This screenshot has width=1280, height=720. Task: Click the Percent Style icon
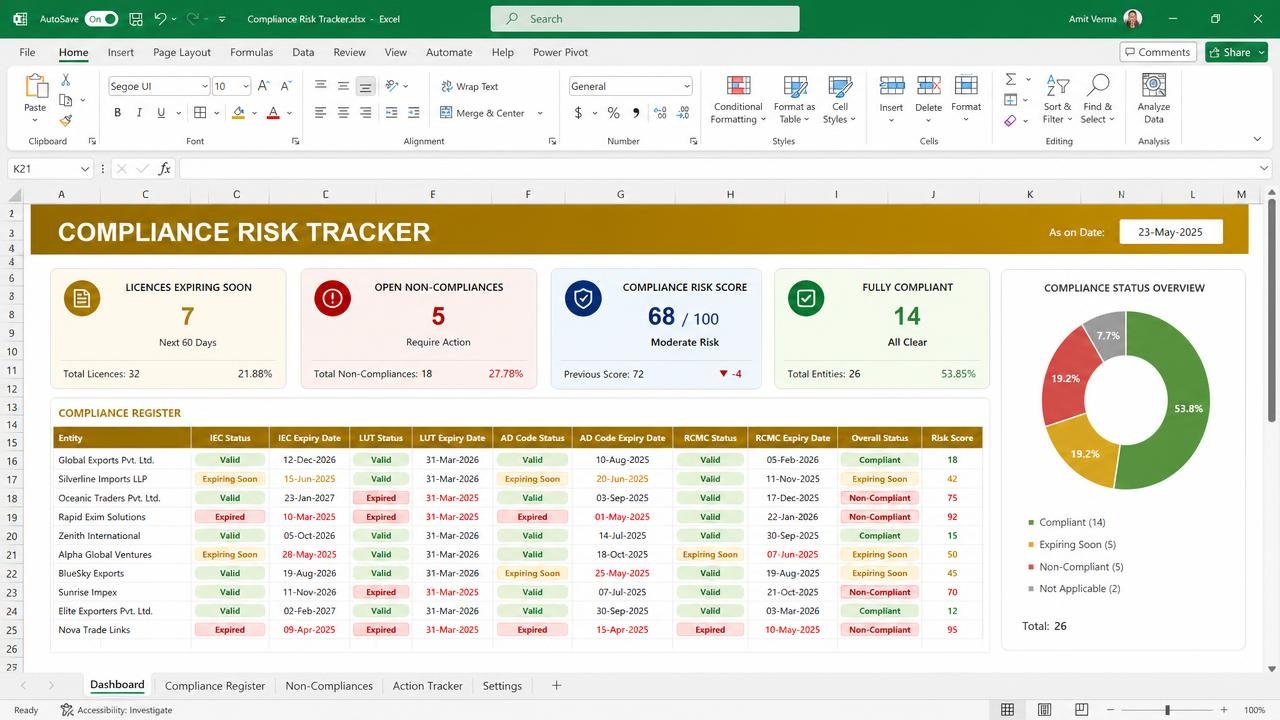pos(613,113)
